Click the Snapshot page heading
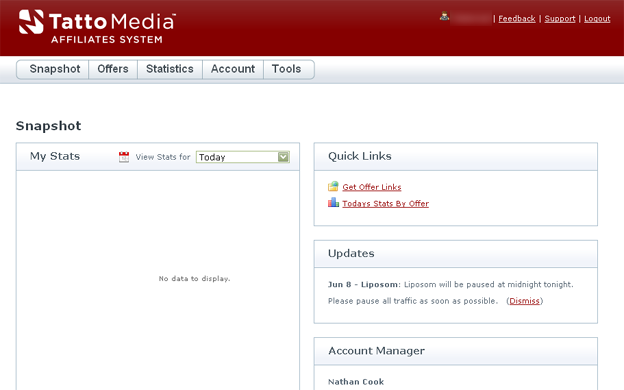 click(x=49, y=126)
